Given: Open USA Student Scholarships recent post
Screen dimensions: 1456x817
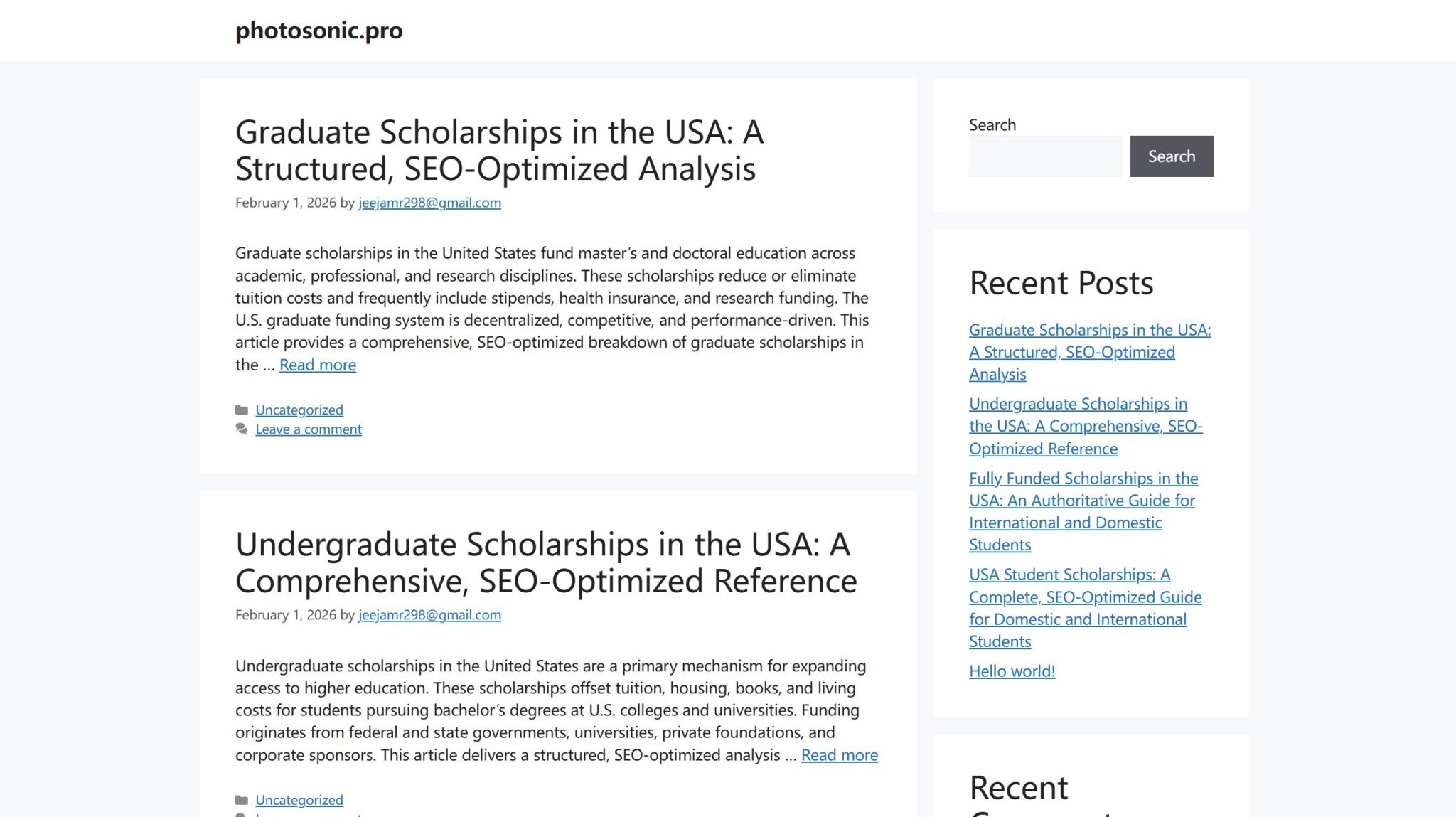Looking at the screenshot, I should point(1085,608).
